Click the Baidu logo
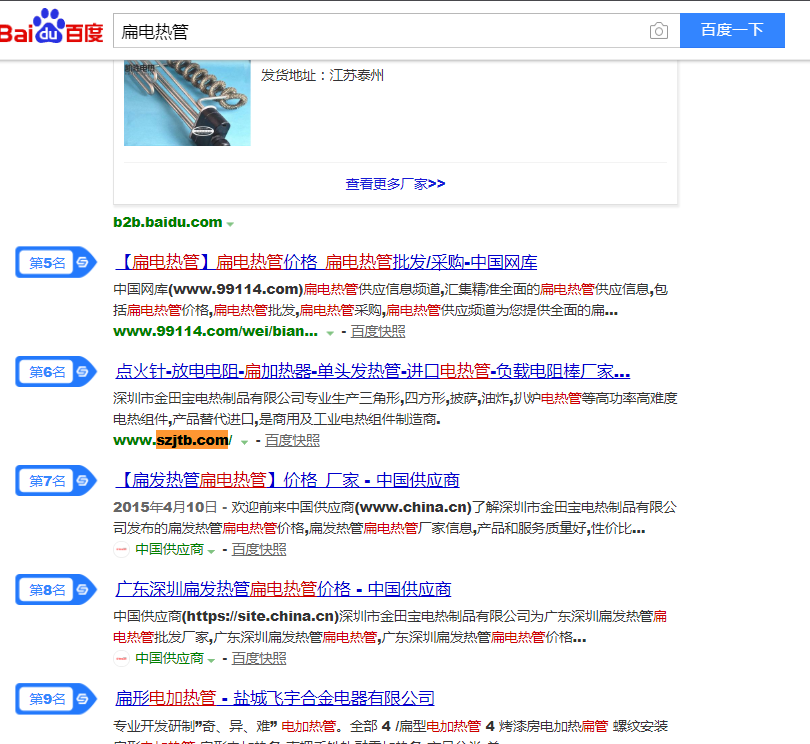Viewport: 810px width, 744px height. [51, 28]
